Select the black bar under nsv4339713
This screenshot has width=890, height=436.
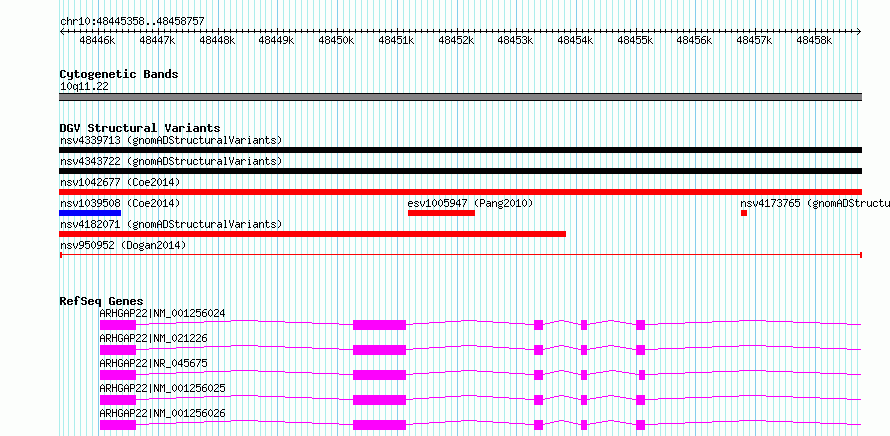[x=460, y=150]
